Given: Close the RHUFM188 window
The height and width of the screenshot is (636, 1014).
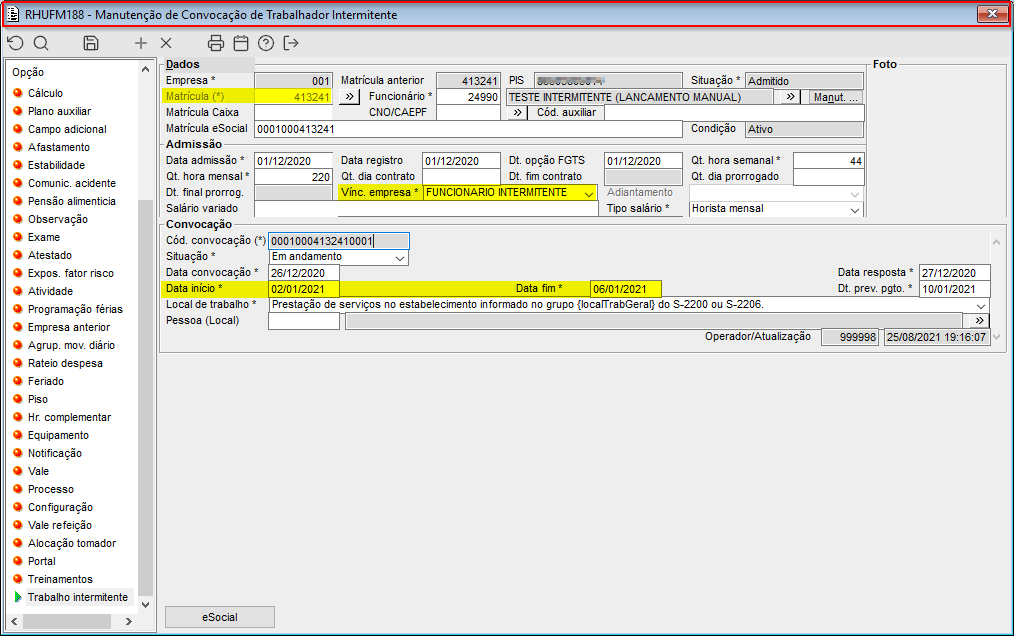Looking at the screenshot, I should click(992, 14).
